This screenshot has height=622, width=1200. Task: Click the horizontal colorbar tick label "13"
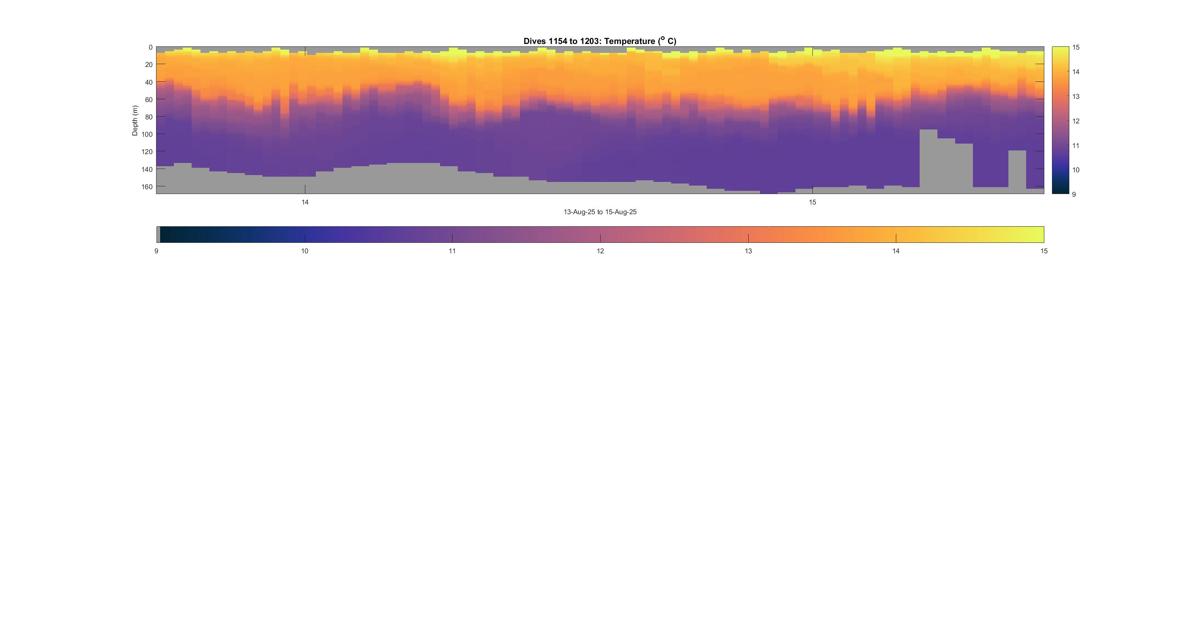click(748, 251)
